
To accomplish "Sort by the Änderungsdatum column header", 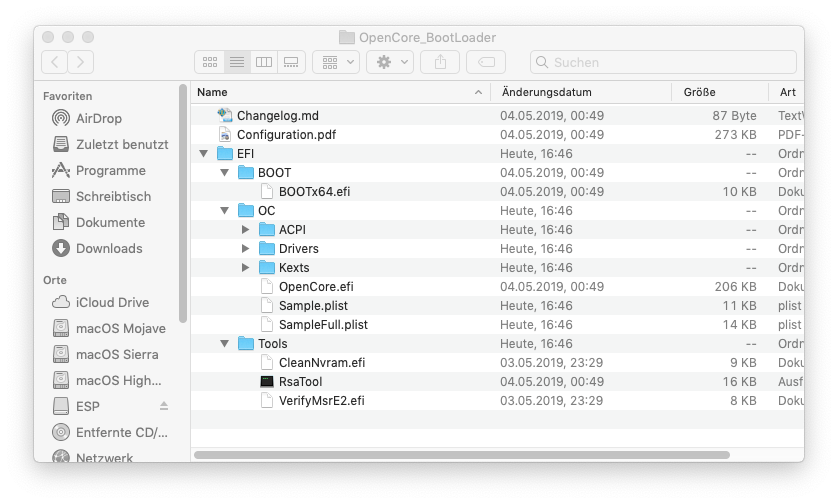I will (581, 92).
